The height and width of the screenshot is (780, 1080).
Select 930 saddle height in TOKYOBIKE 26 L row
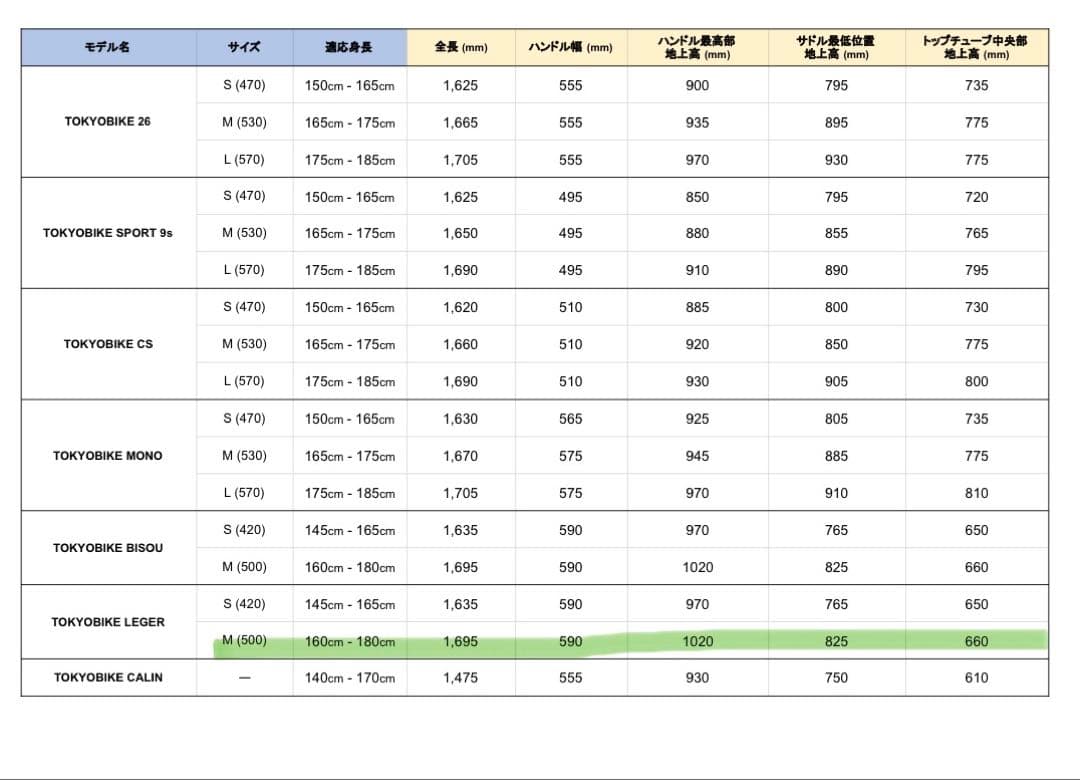836,160
